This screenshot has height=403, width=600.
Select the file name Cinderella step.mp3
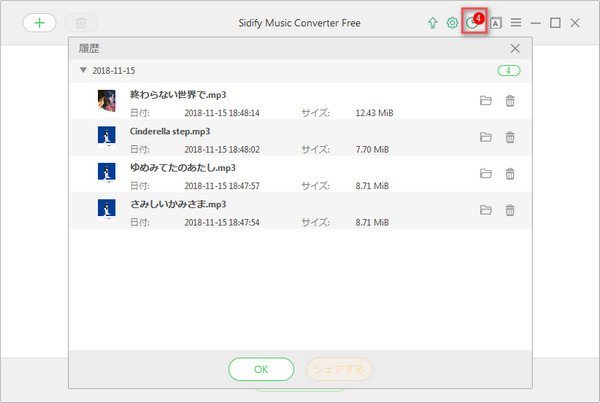pos(170,131)
